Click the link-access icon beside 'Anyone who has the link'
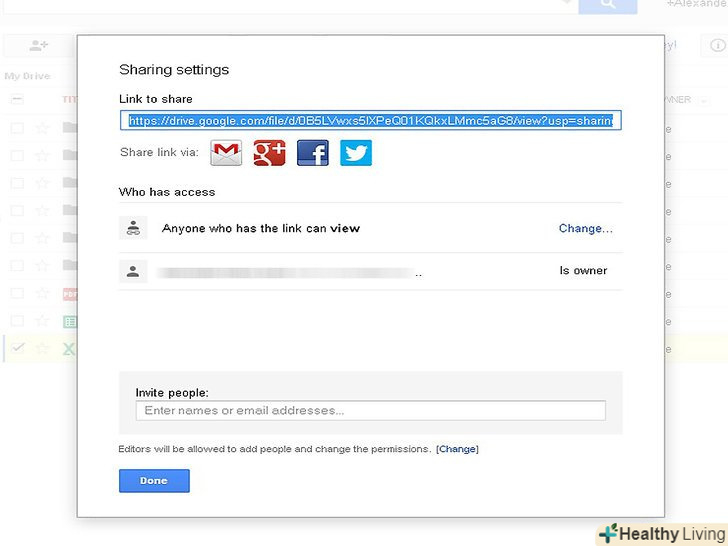Image resolution: width=728 pixels, height=546 pixels. tap(134, 228)
